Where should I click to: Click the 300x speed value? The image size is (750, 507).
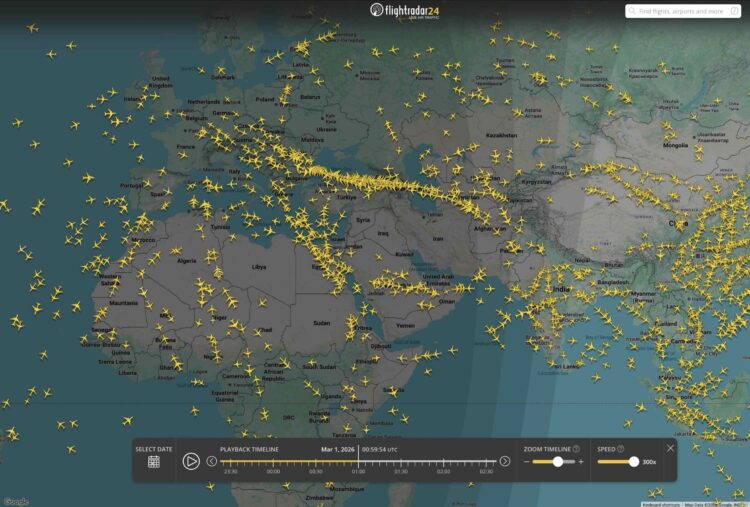(x=650, y=462)
